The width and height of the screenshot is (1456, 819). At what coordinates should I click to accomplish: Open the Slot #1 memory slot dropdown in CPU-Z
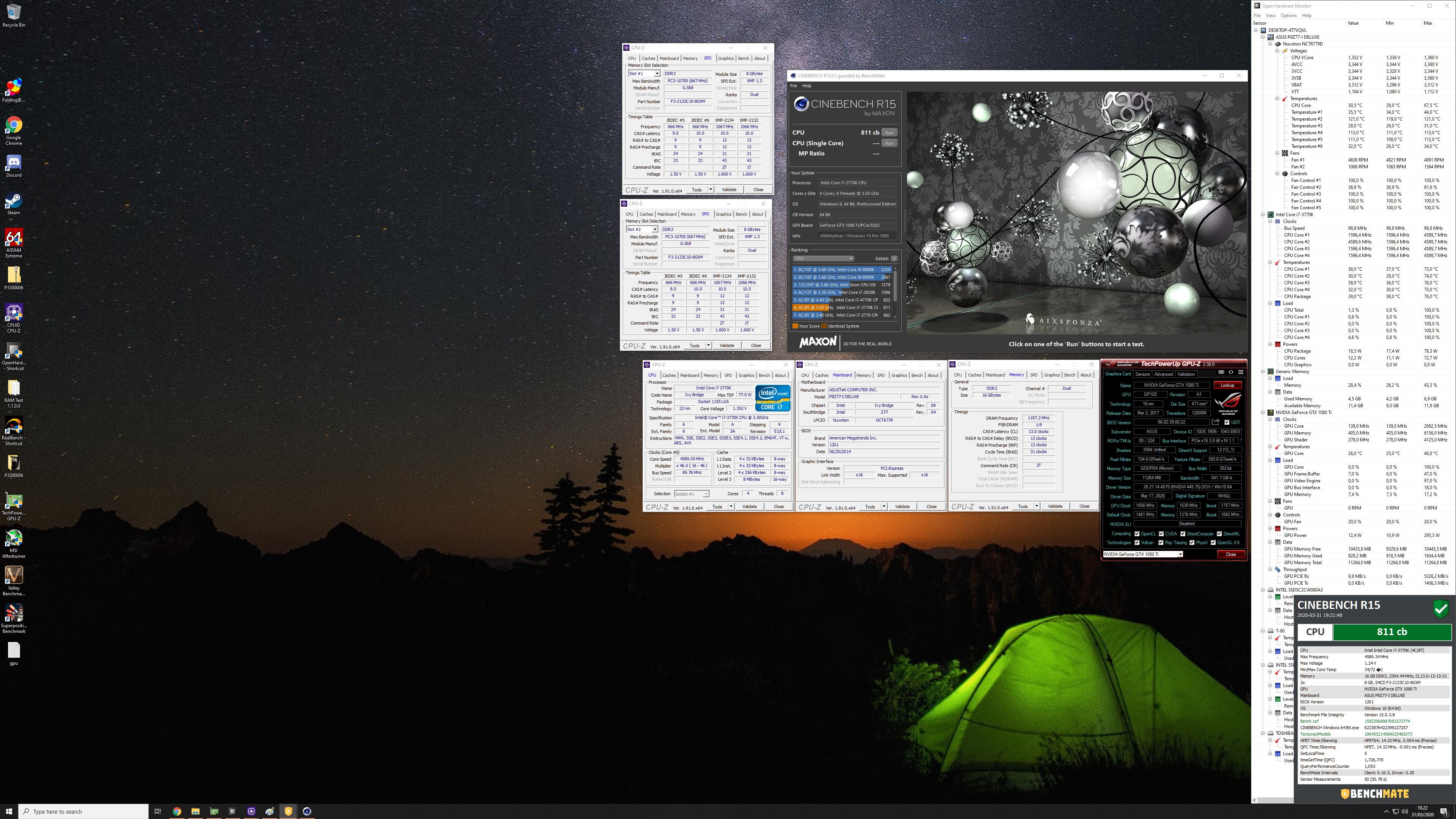(x=644, y=74)
